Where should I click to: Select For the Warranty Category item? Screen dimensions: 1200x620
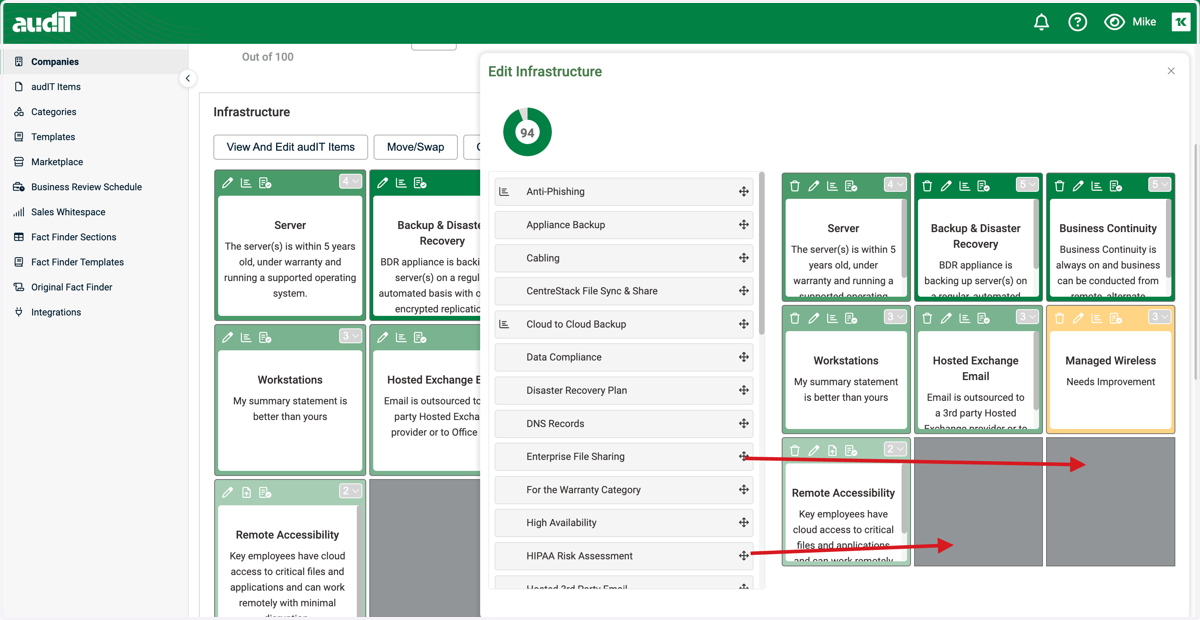(x=624, y=490)
